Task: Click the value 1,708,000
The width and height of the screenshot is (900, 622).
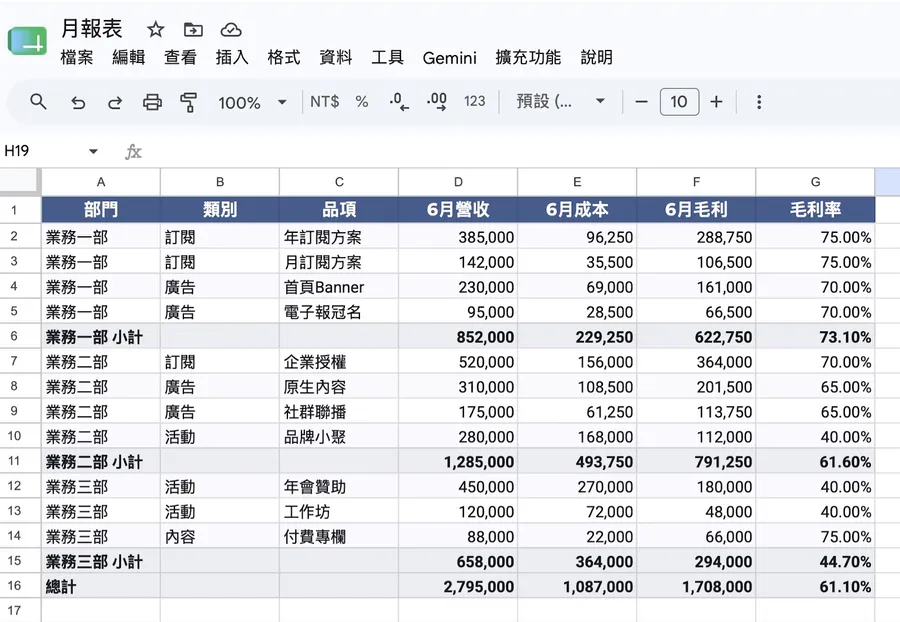Action: click(x=696, y=586)
